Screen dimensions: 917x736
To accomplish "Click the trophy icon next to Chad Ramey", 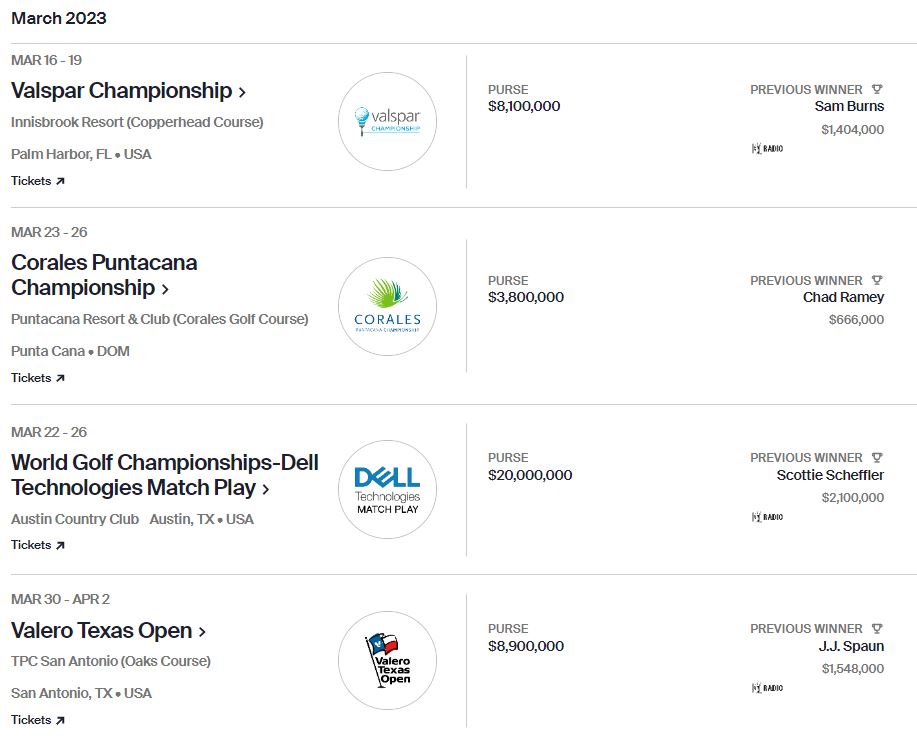I will [879, 280].
